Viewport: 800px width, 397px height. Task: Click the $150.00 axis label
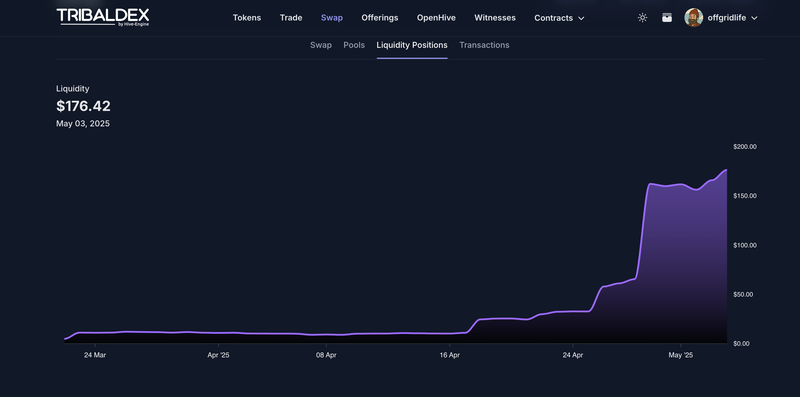745,196
